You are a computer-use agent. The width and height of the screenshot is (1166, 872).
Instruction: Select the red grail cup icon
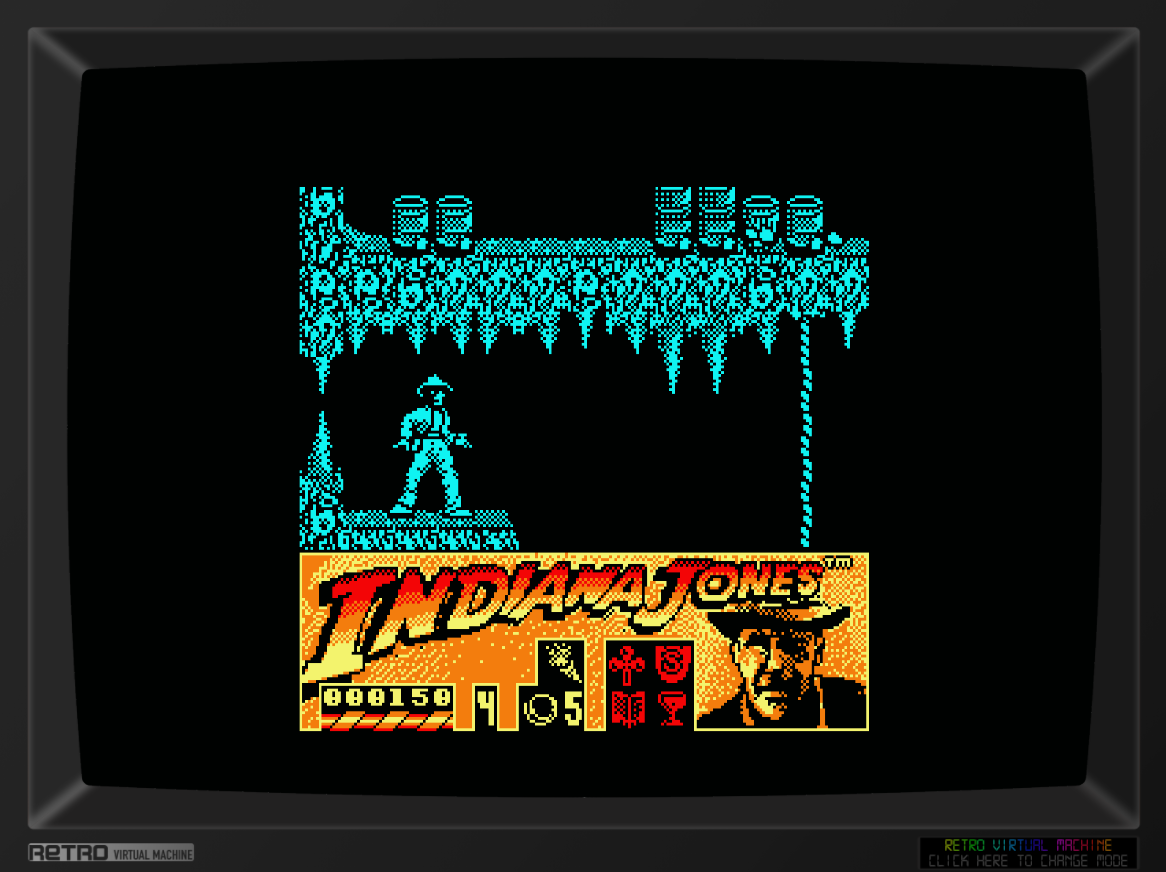[673, 708]
